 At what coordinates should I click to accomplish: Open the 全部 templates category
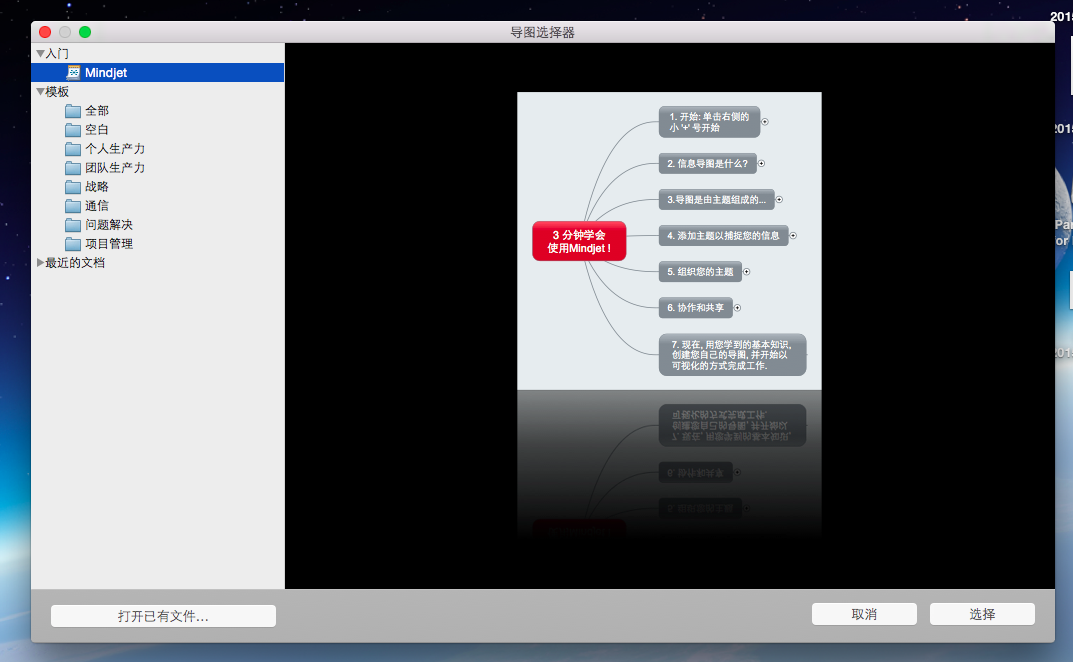[157, 111]
